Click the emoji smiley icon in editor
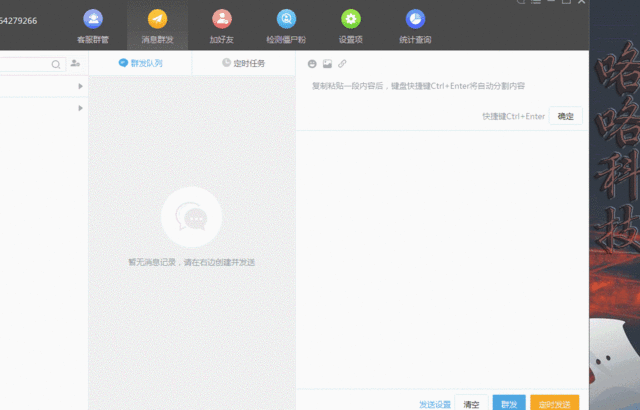Image resolution: width=640 pixels, height=410 pixels. [x=312, y=64]
